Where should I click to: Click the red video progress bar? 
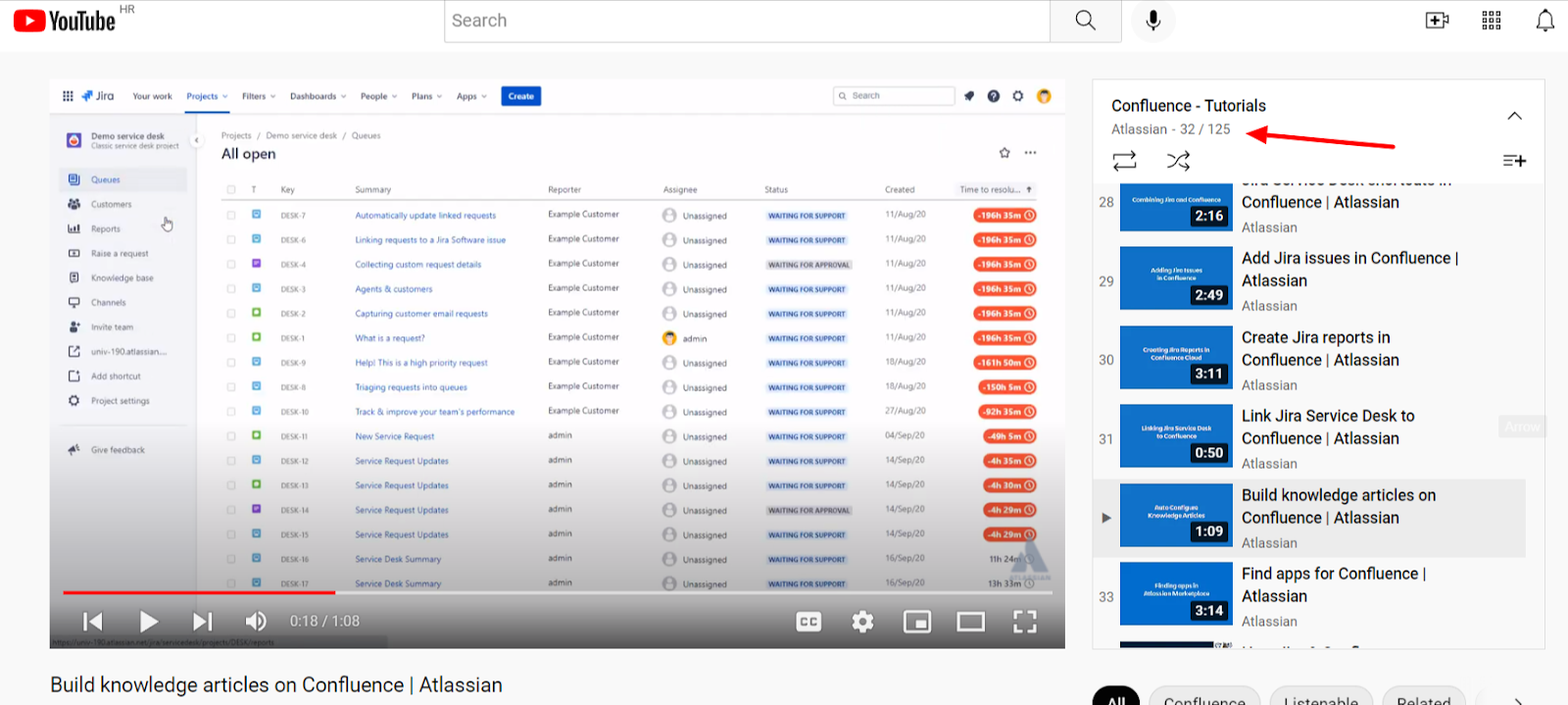point(199,592)
